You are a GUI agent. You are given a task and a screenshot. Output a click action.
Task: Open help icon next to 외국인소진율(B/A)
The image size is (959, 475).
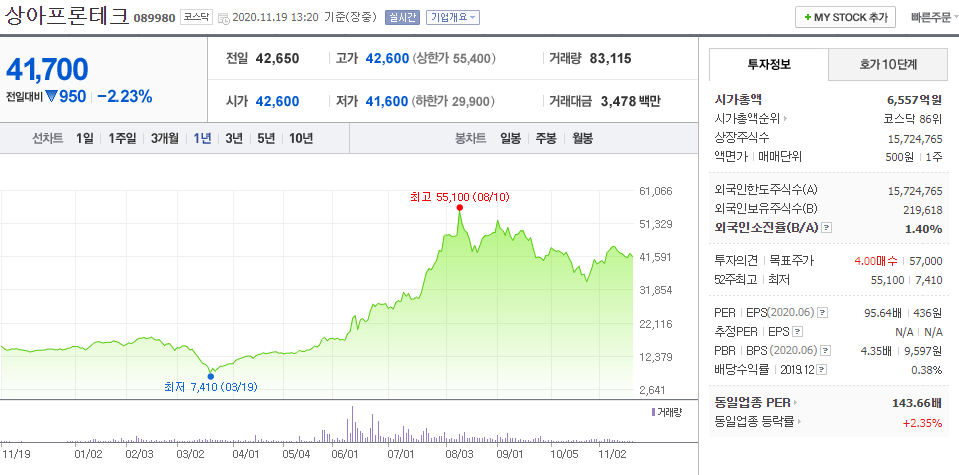(x=827, y=227)
